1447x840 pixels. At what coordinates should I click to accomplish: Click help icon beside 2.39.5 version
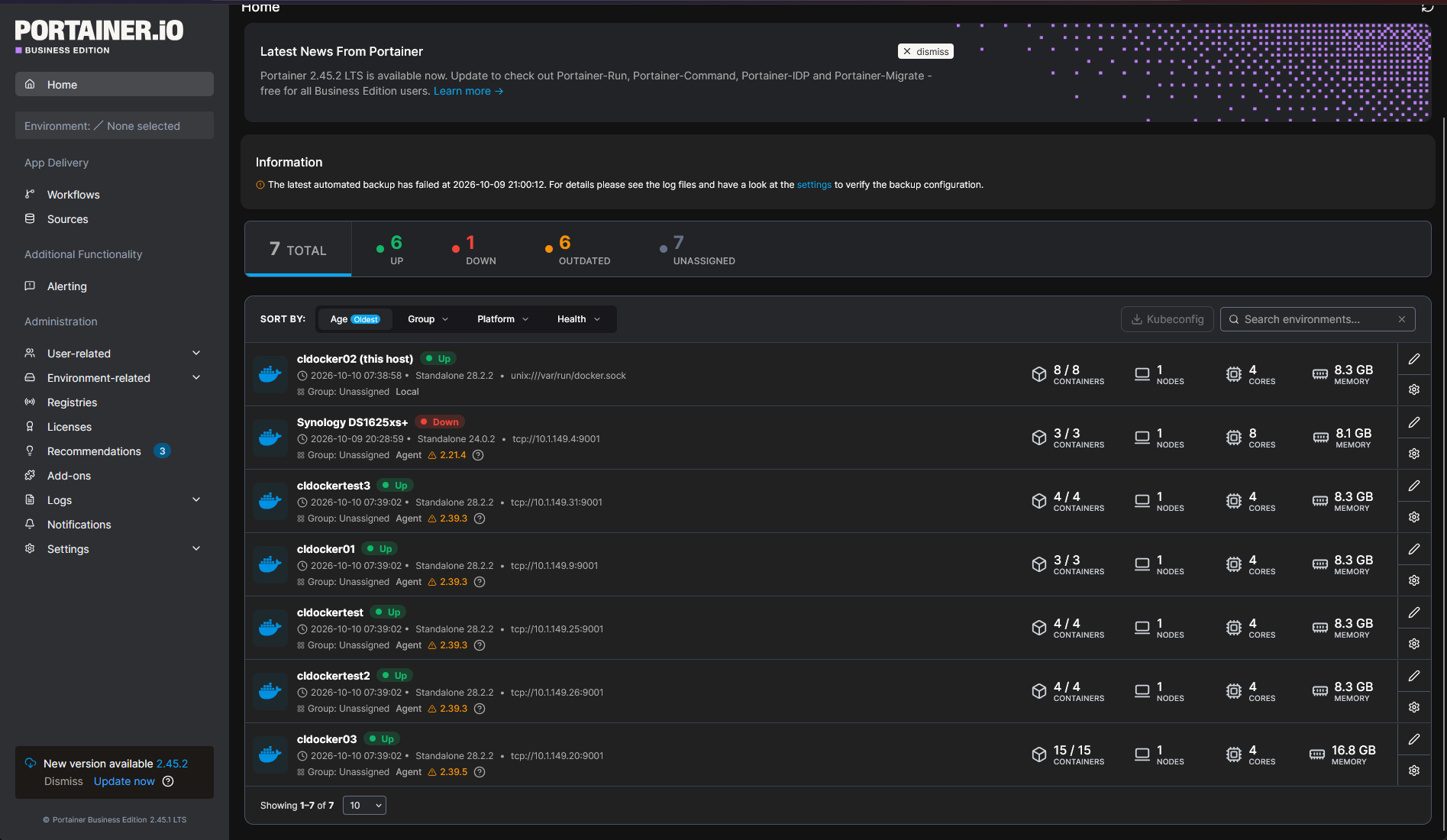pos(480,772)
